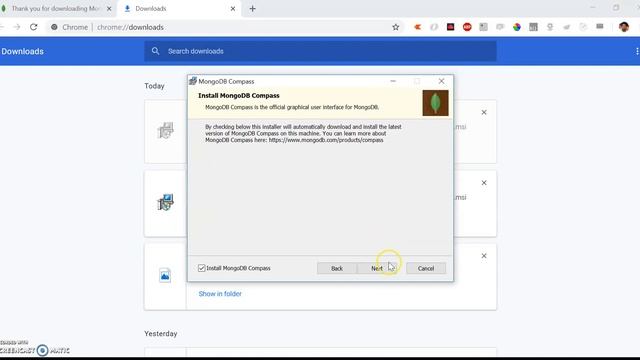Viewport: 640px width, 360px height.
Task: Check the Install MongoDB Compass checkbox
Action: pos(201,268)
